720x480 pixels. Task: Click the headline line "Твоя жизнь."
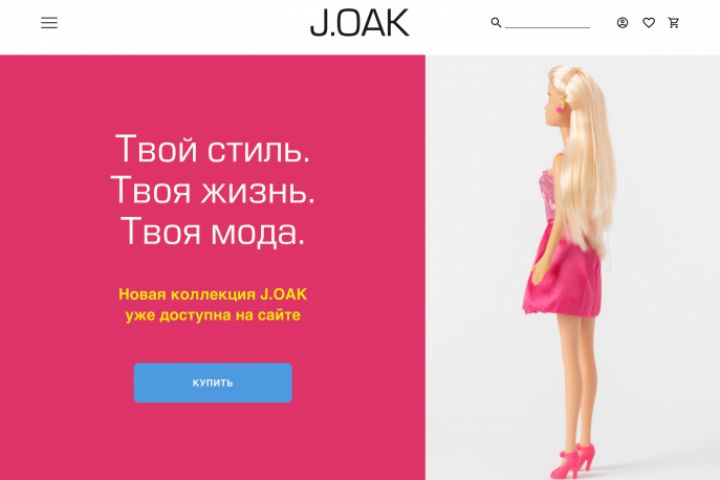point(213,190)
